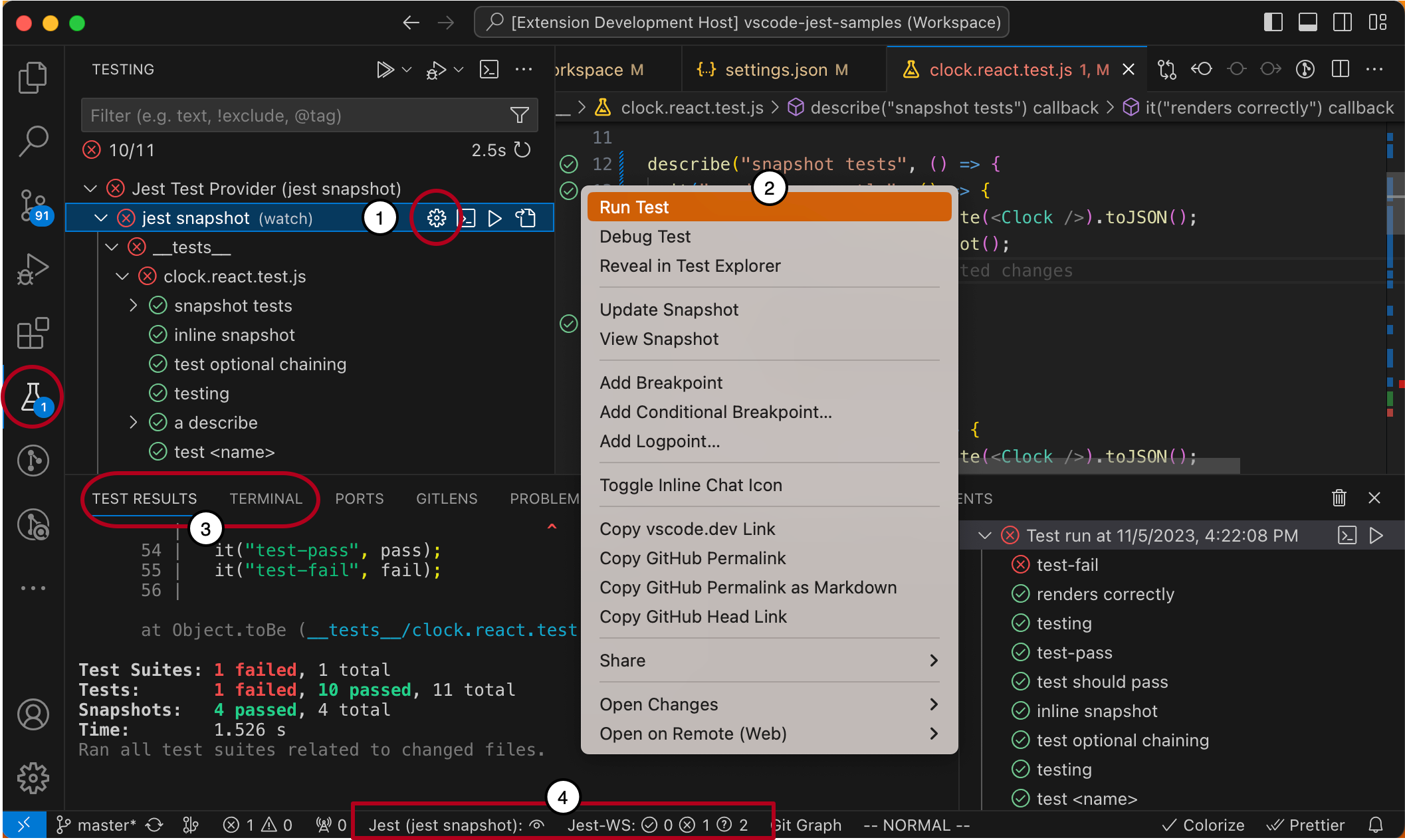Click the refresh tests icon next to 2.5s
This screenshot has height=840, width=1405.
[x=523, y=150]
